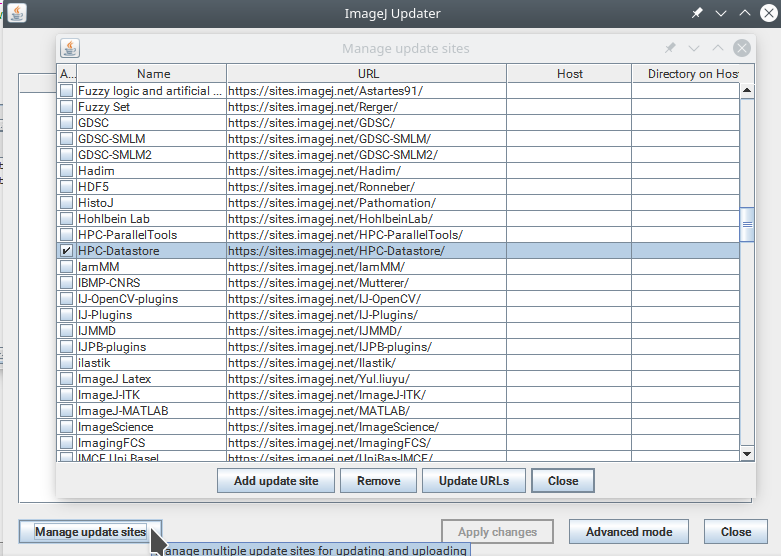Image resolution: width=781 pixels, height=556 pixels.
Task: Toggle the ImageScience checkbox
Action: tap(66, 427)
